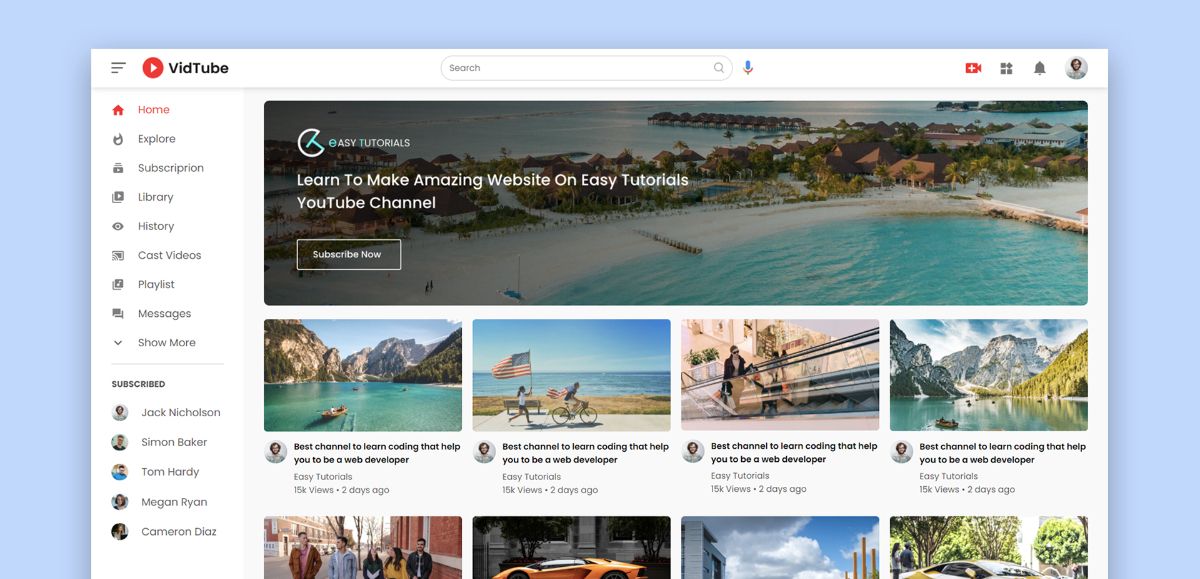Open History in the sidebar
The image size is (1200, 579).
(x=155, y=226)
